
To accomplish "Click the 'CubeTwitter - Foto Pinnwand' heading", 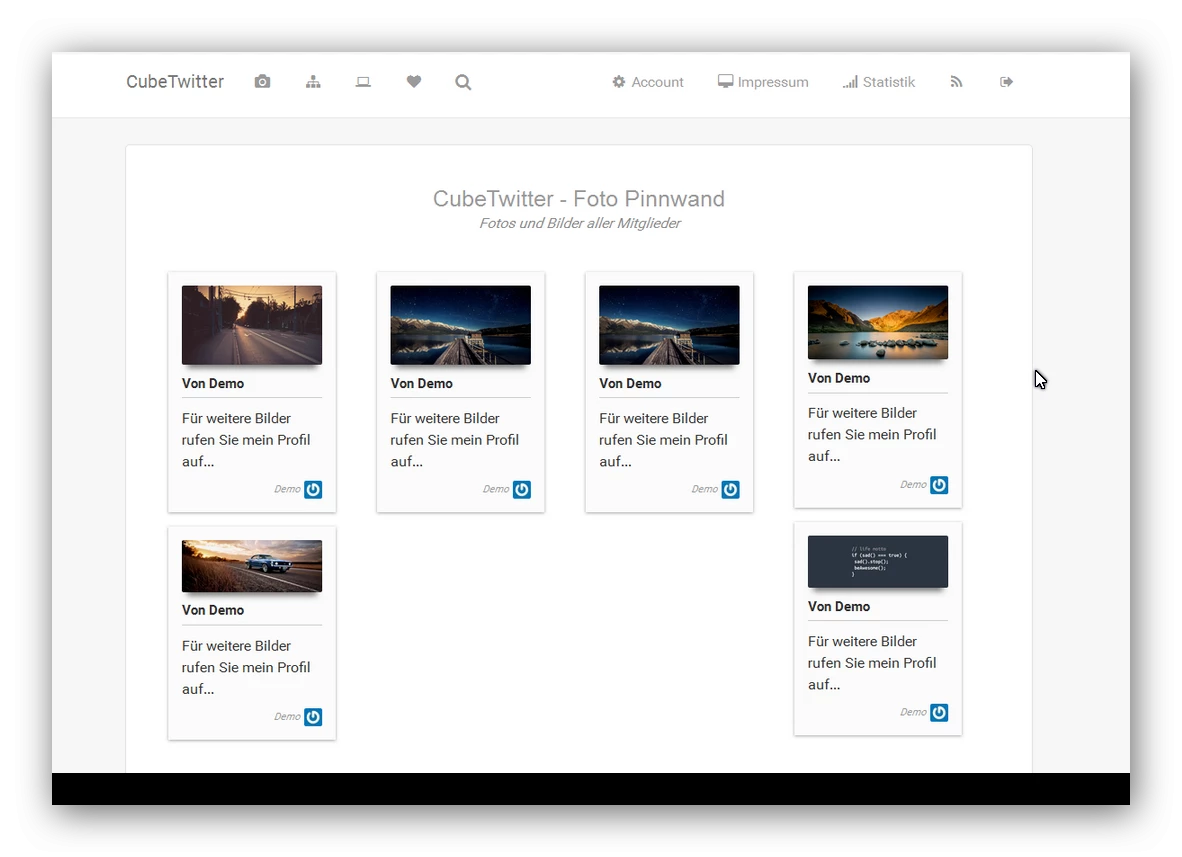I will [x=579, y=198].
